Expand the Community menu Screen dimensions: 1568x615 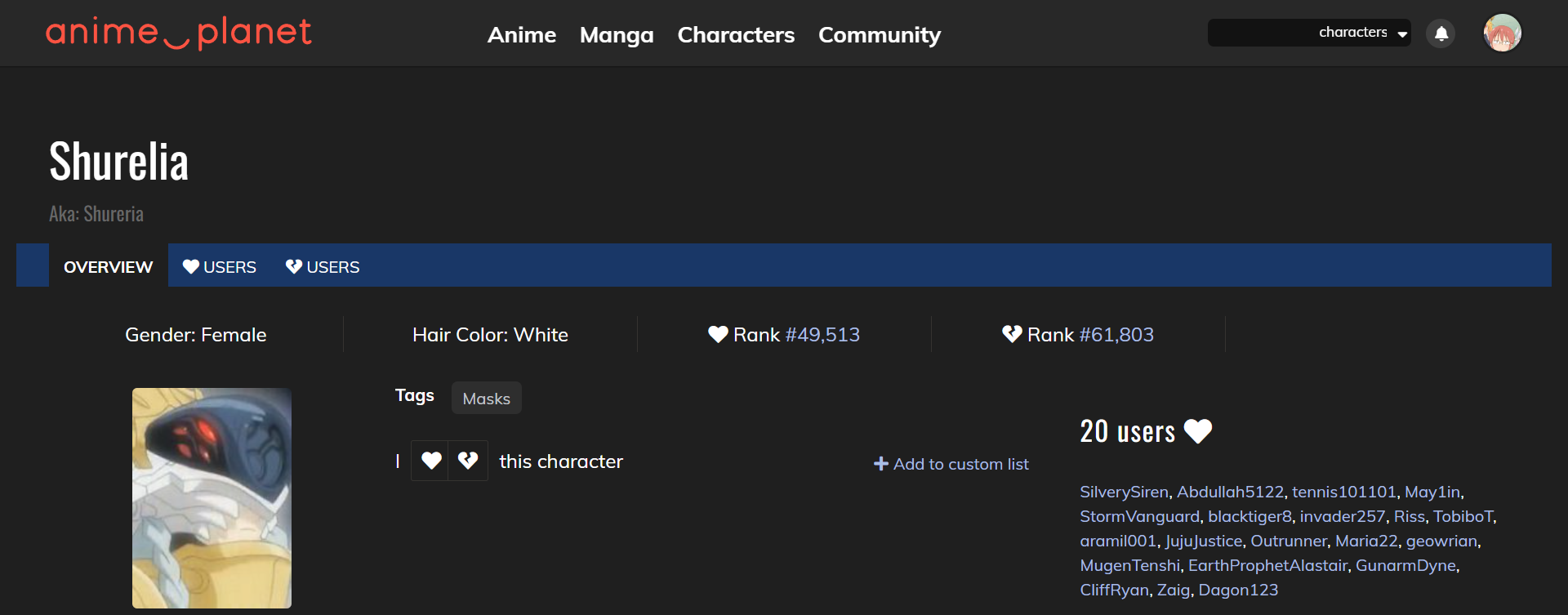pos(880,35)
